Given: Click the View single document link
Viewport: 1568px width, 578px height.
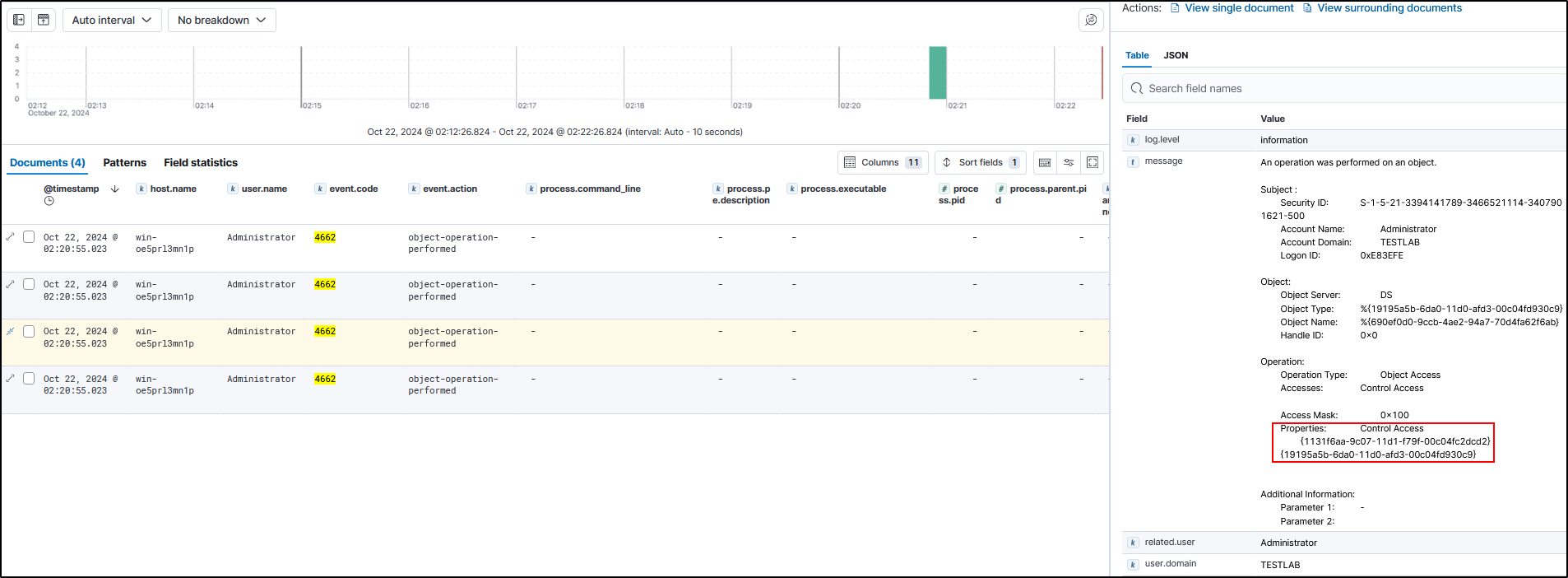Looking at the screenshot, I should point(1238,8).
